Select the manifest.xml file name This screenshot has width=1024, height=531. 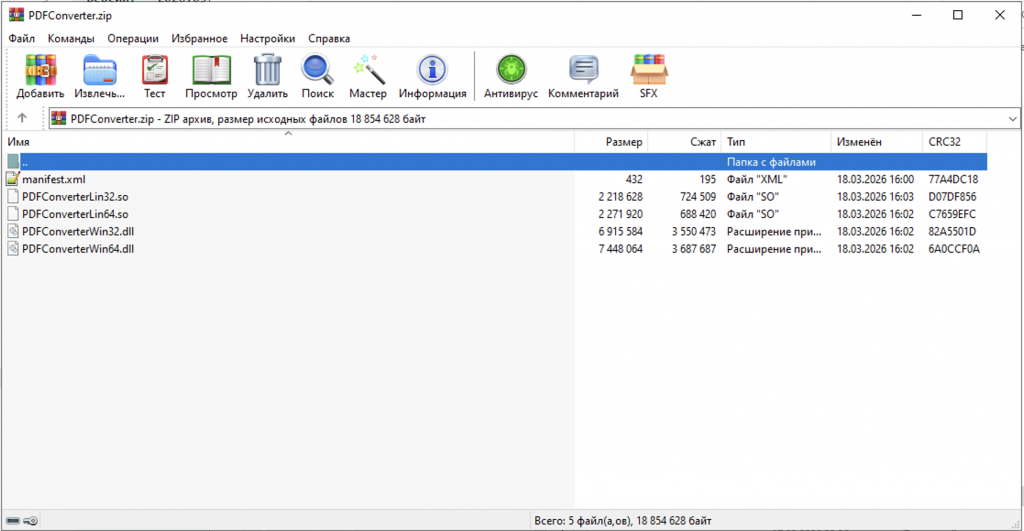click(x=54, y=179)
